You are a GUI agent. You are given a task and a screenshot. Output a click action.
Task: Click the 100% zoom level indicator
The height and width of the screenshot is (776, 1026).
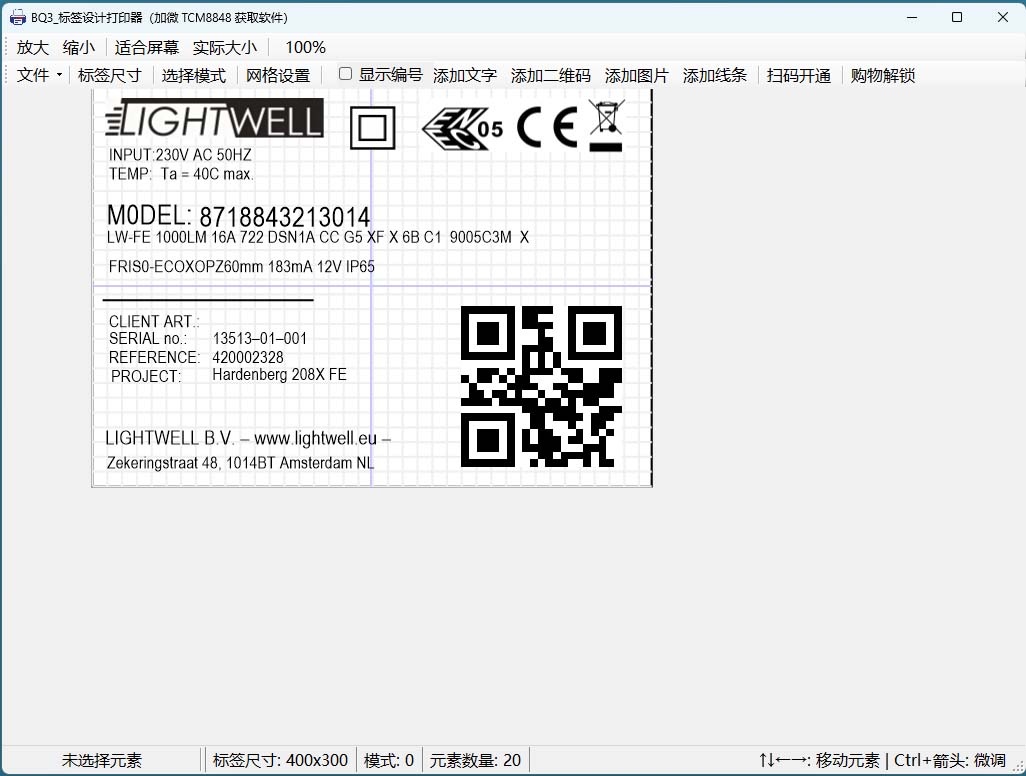pyautogui.click(x=305, y=48)
